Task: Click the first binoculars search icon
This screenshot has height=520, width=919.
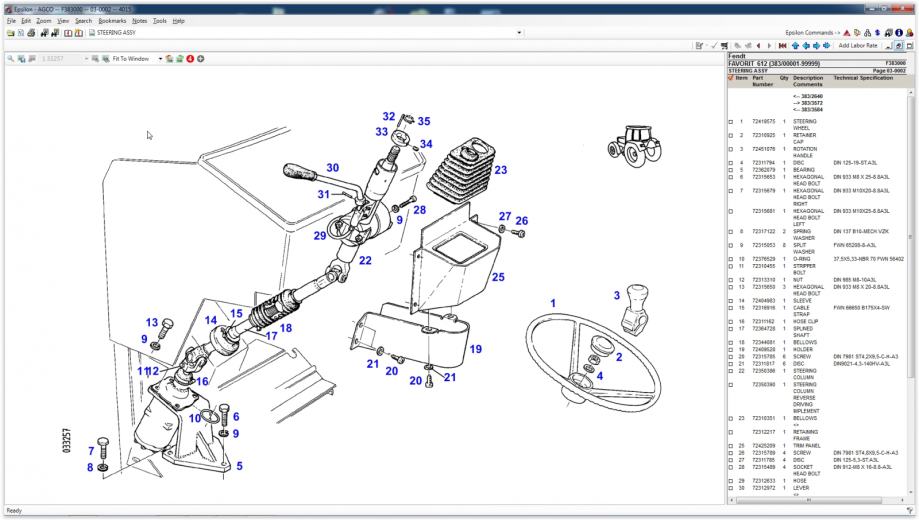Action: [44, 33]
